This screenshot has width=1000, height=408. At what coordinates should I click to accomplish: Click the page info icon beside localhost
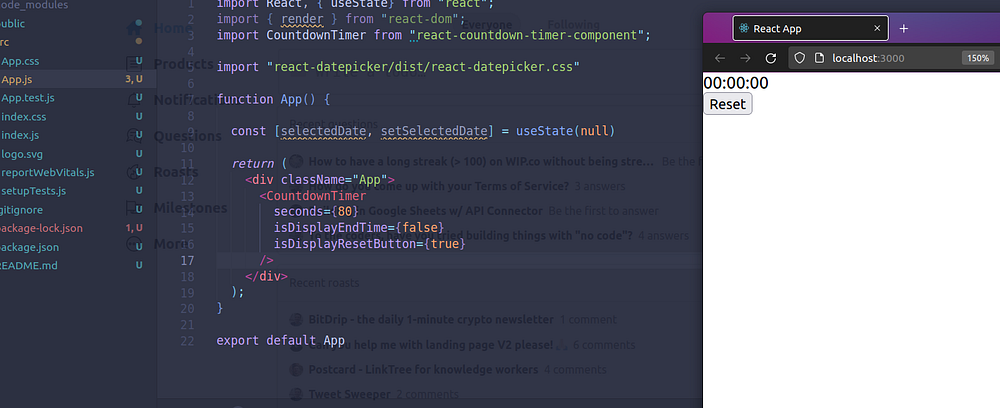820,58
